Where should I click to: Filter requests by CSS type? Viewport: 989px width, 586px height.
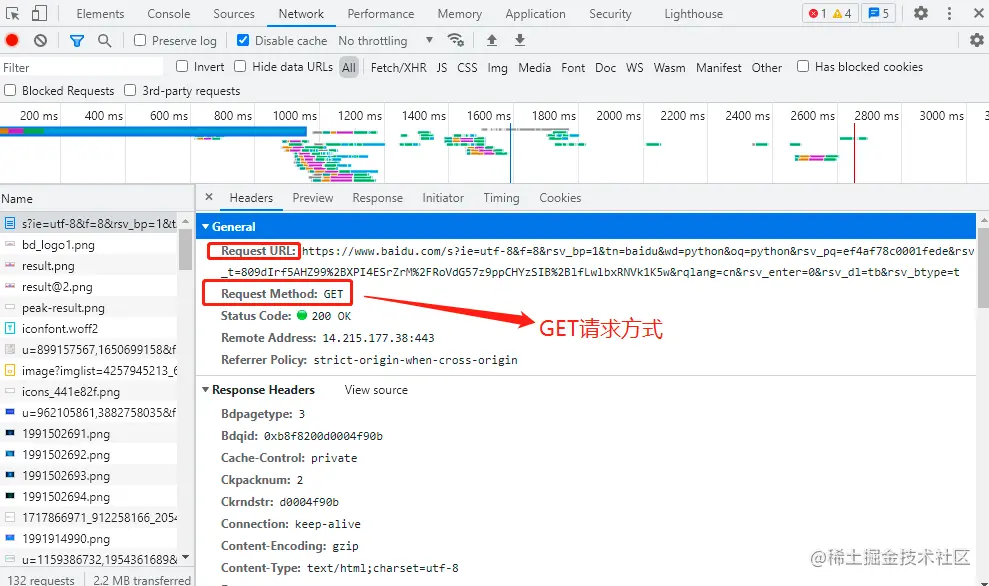tap(467, 67)
